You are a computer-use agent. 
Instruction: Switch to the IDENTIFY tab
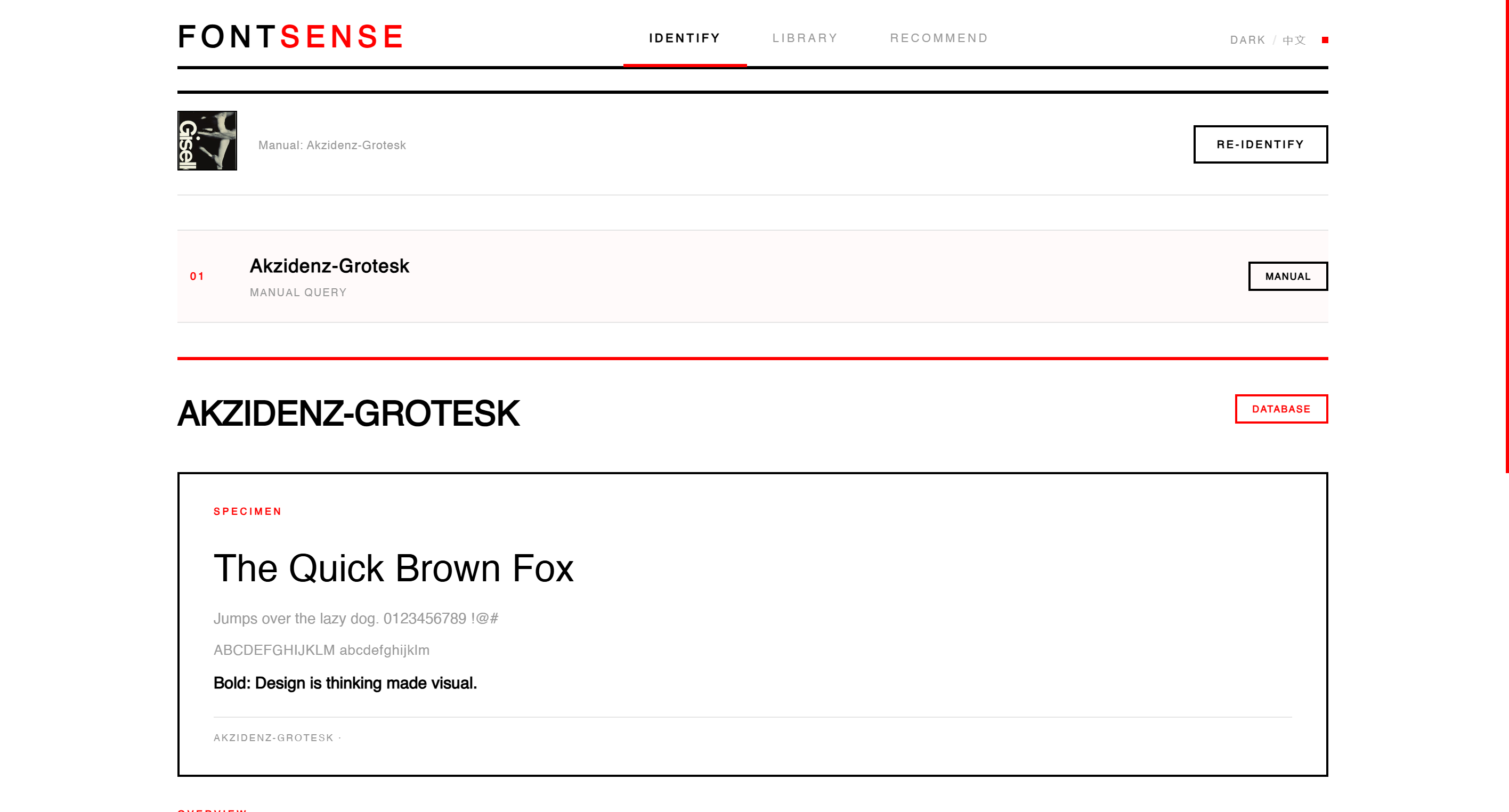click(684, 38)
